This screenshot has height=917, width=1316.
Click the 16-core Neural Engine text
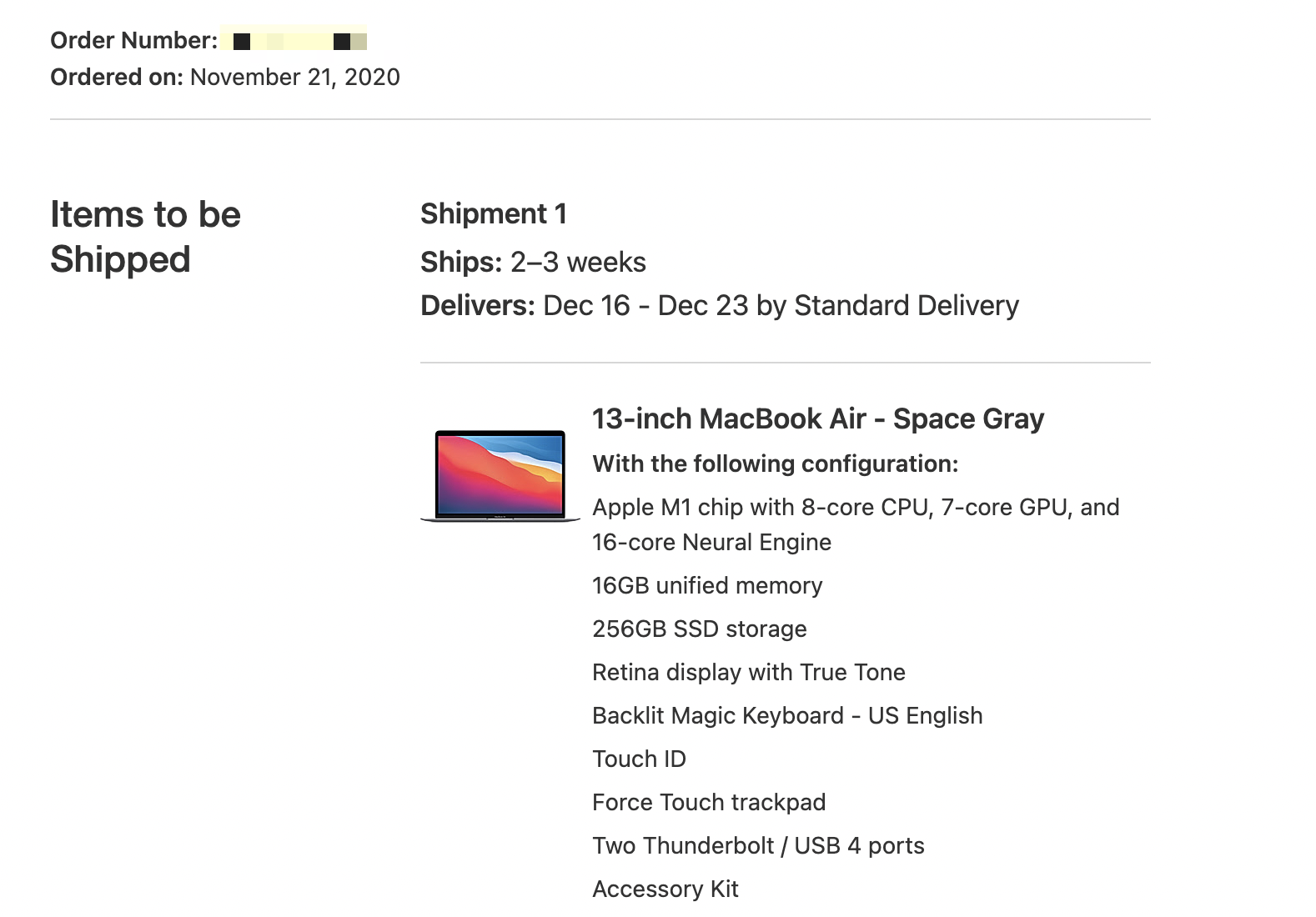click(711, 542)
